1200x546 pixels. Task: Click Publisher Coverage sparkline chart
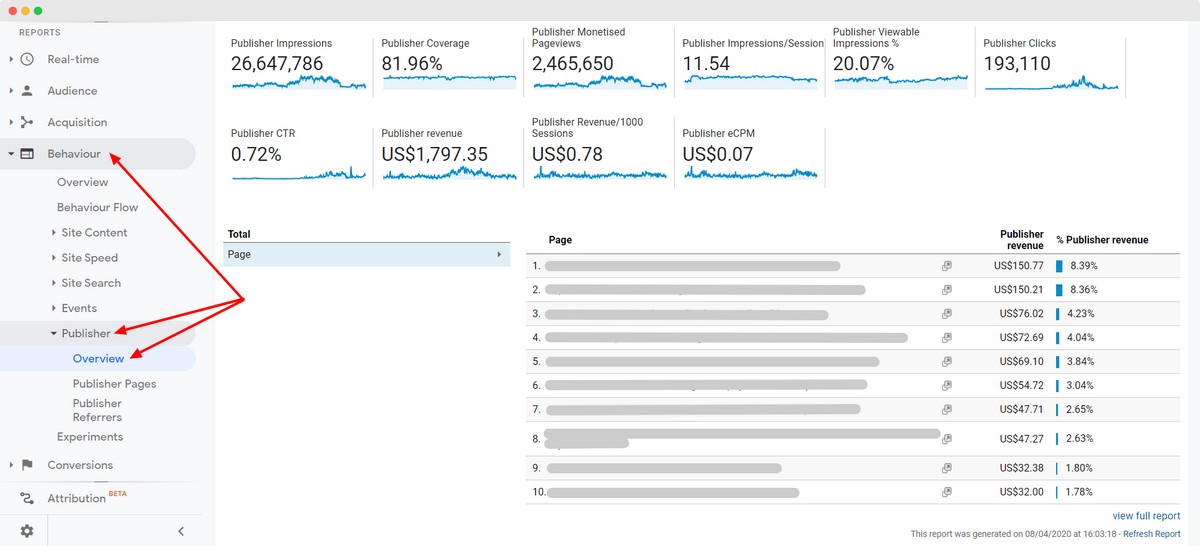pyautogui.click(x=449, y=81)
